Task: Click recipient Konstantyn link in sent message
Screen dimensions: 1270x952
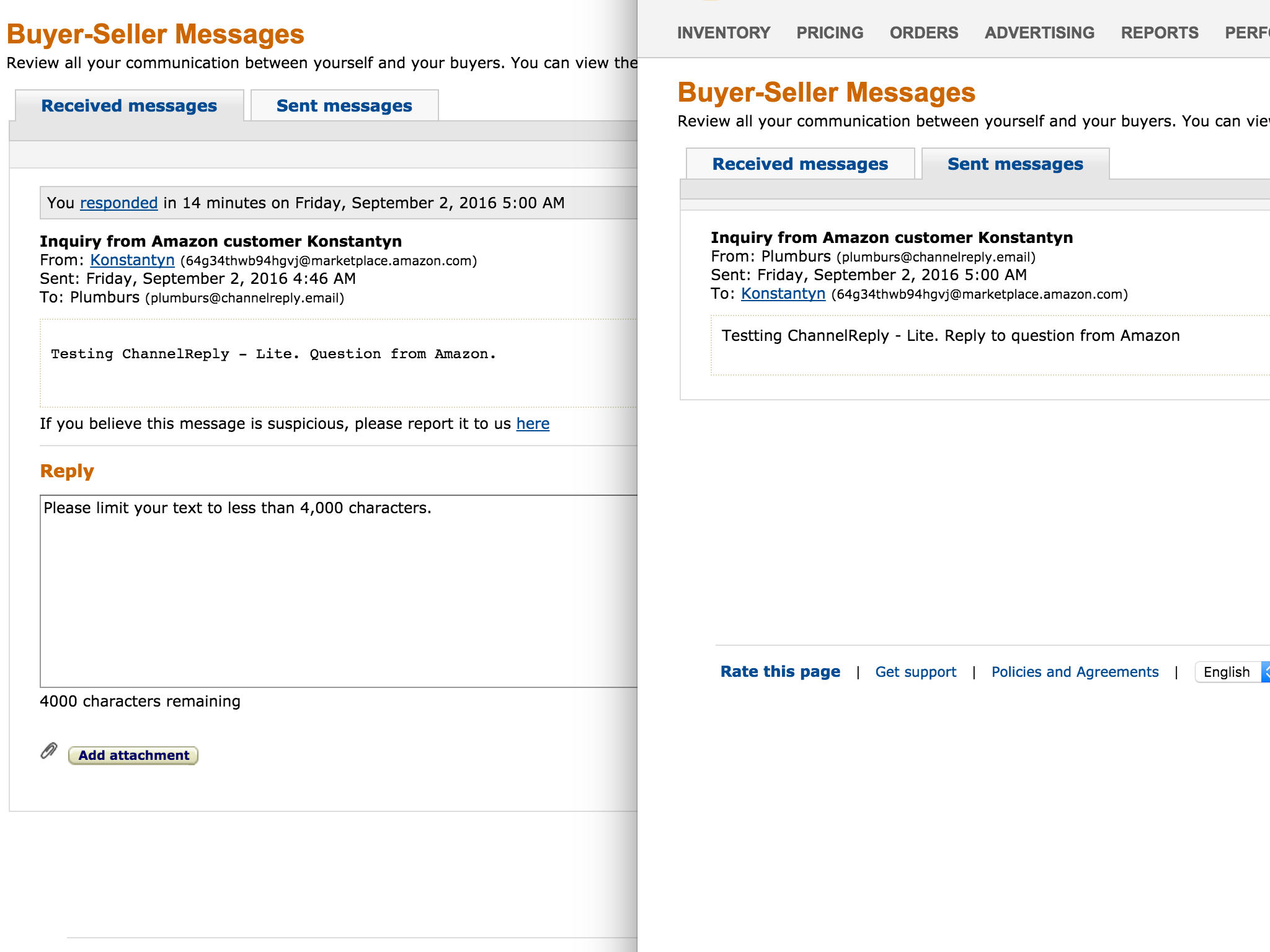Action: (x=783, y=294)
